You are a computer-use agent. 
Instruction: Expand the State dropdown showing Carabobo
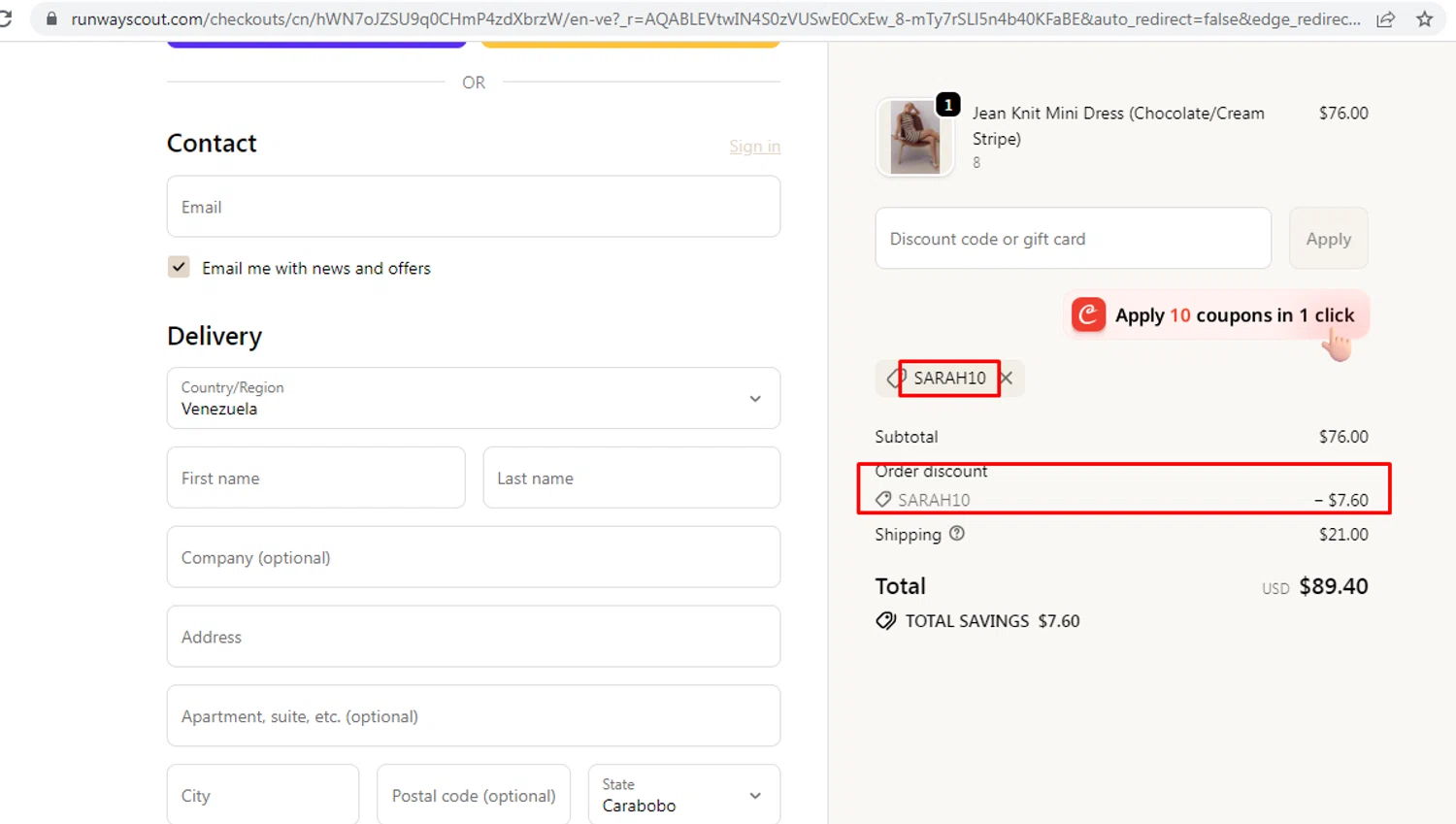[684, 795]
